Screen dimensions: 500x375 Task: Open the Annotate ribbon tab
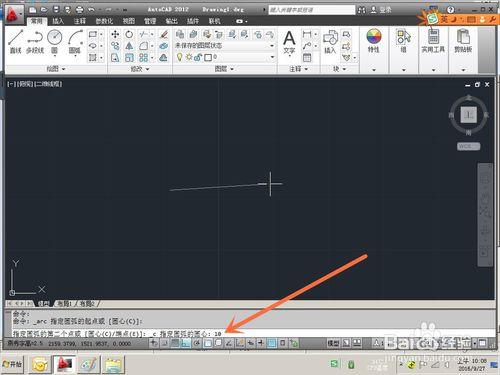(80, 21)
